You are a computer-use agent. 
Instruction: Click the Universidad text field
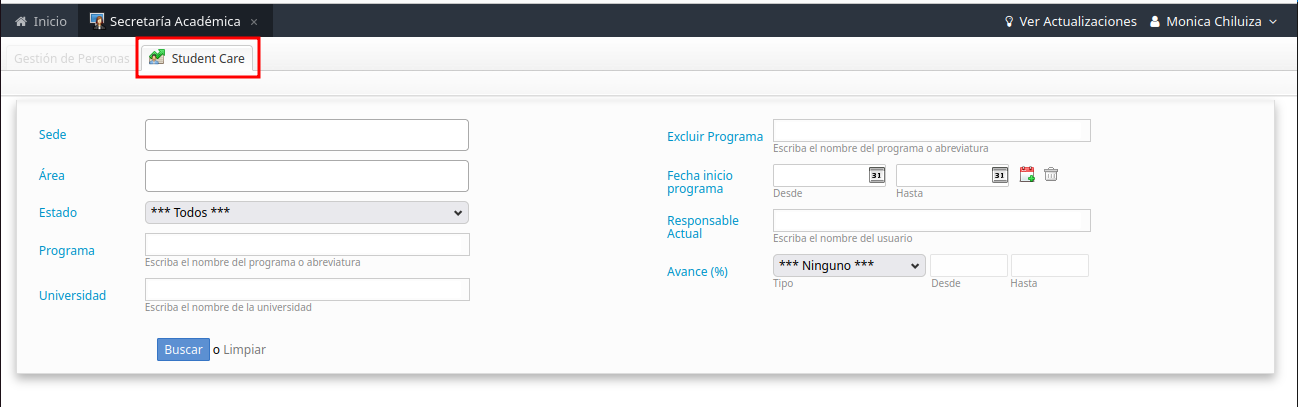[x=306, y=289]
